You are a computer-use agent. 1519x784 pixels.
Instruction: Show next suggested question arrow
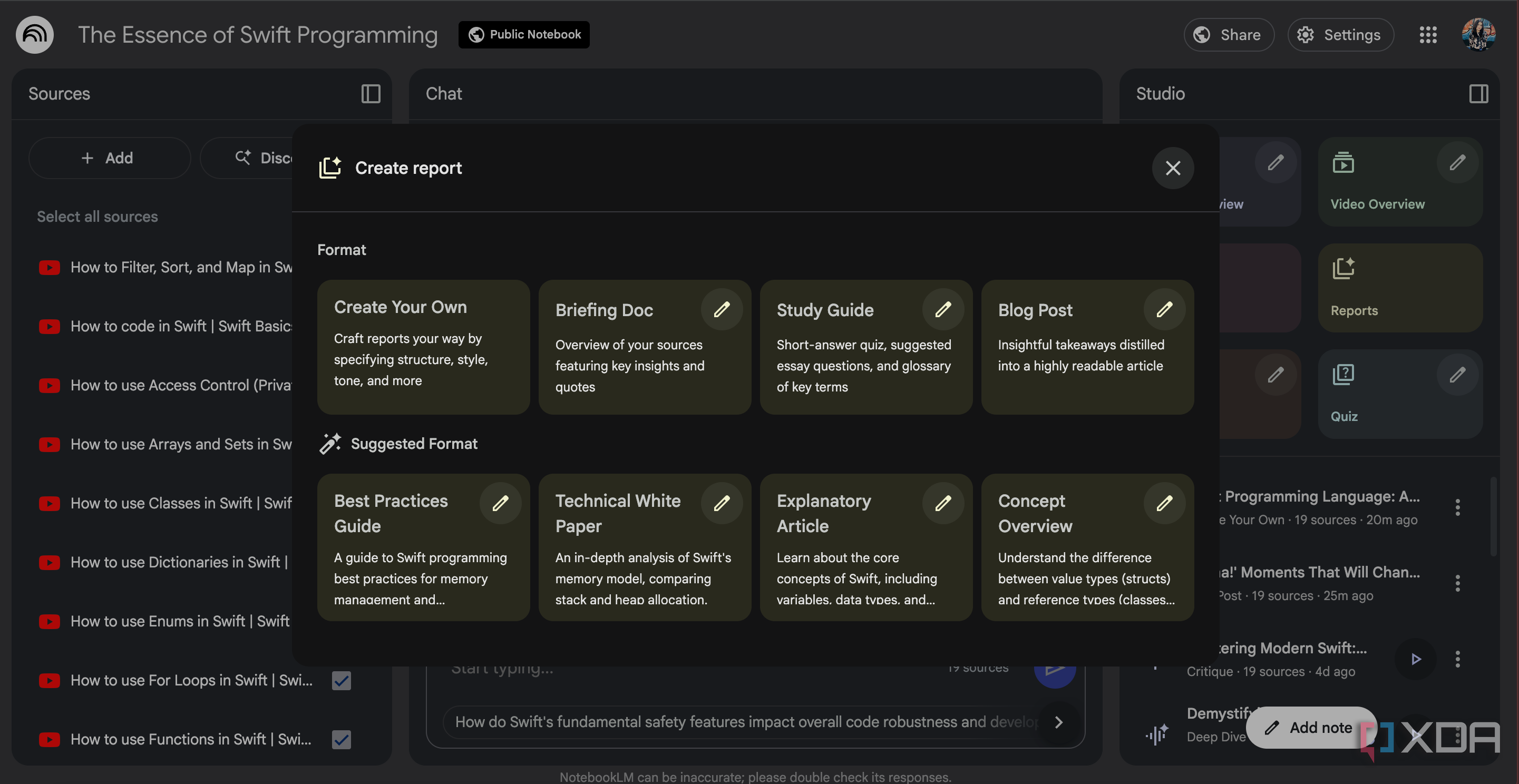(1058, 722)
